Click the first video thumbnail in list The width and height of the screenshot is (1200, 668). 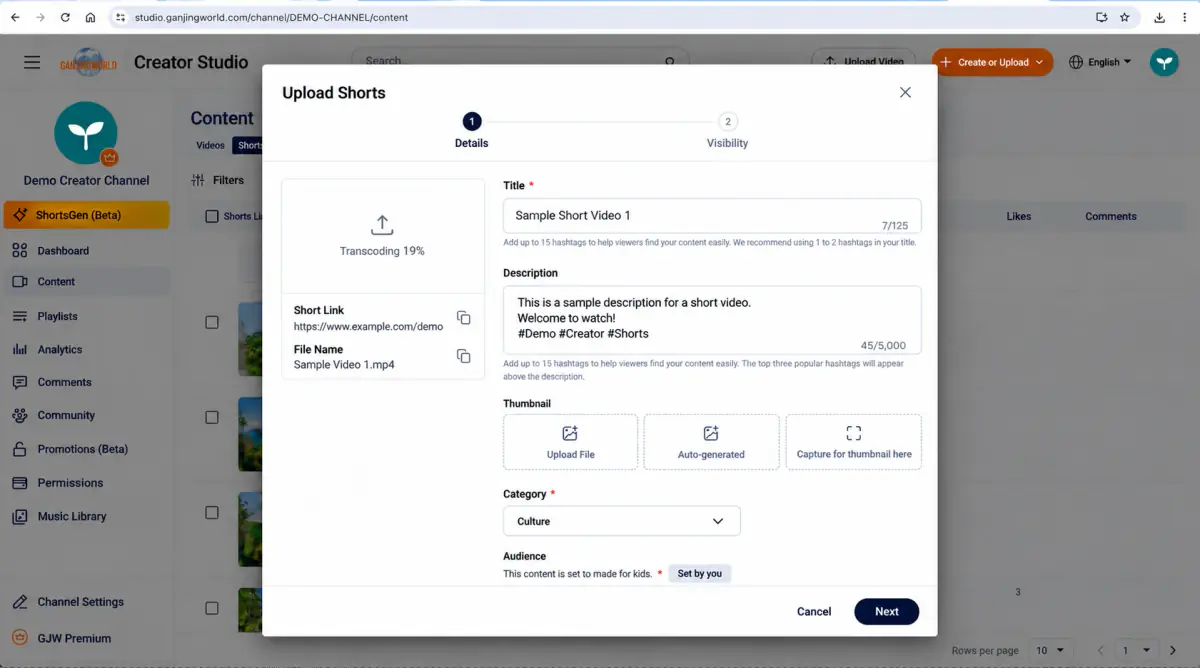click(250, 339)
